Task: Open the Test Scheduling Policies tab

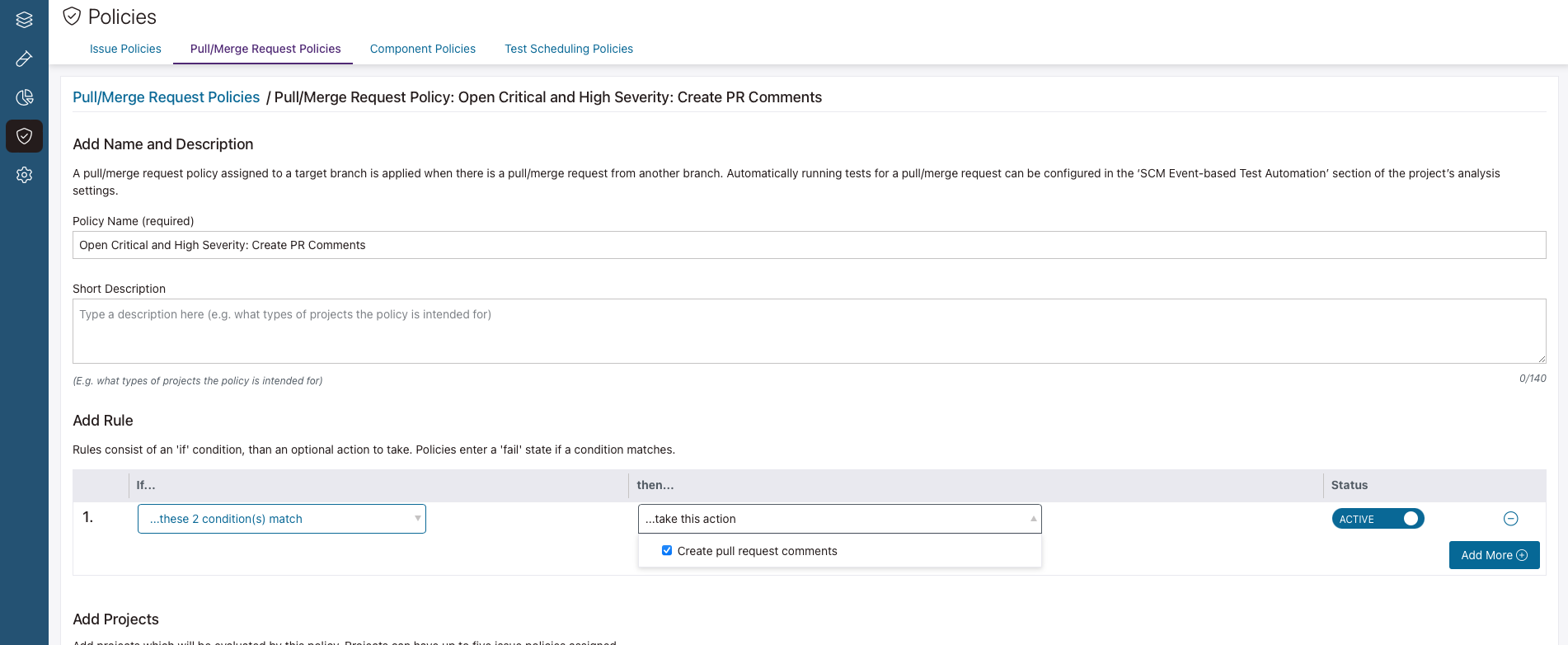Action: (569, 49)
